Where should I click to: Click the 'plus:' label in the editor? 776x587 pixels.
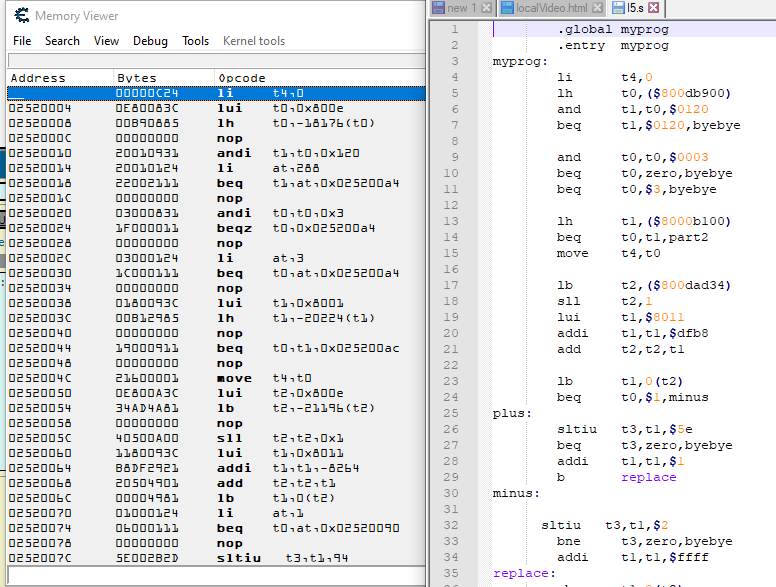512,413
